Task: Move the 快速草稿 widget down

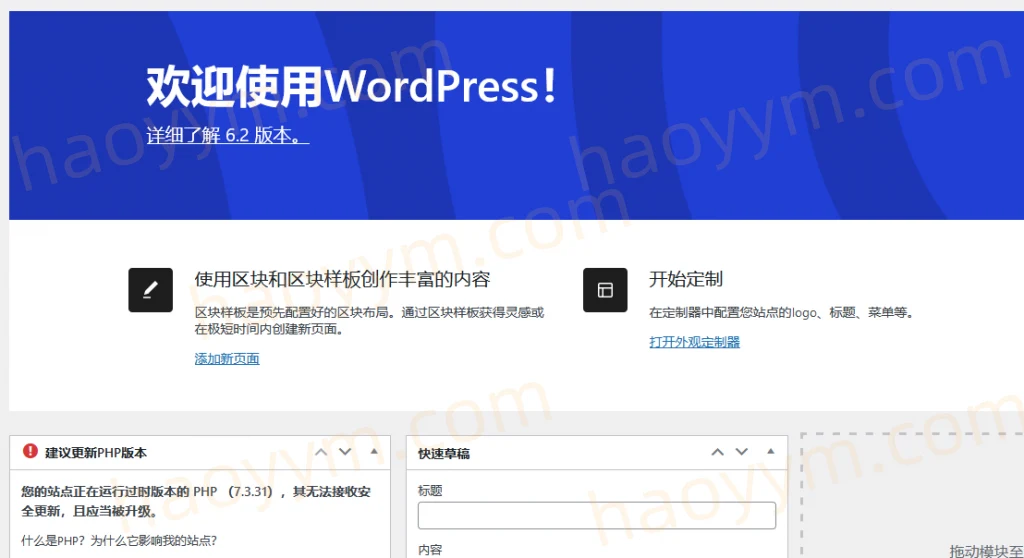Action: click(x=741, y=452)
